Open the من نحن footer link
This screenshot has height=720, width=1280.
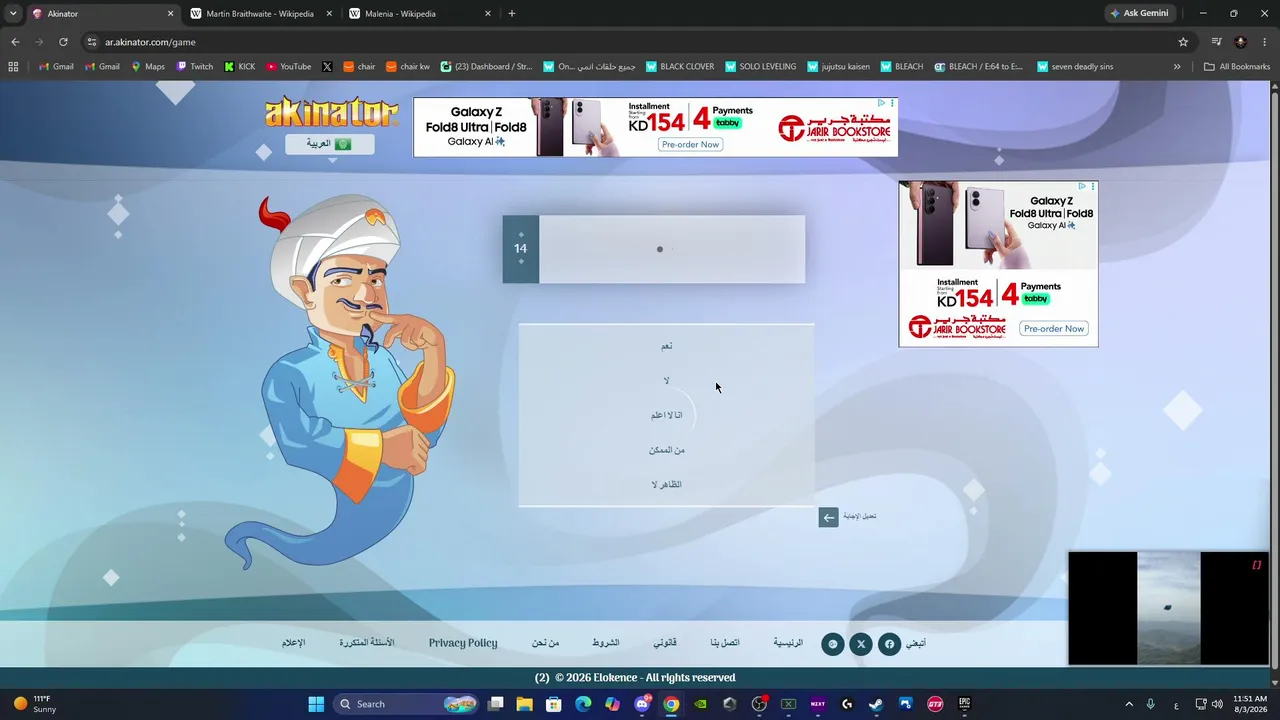(x=545, y=643)
